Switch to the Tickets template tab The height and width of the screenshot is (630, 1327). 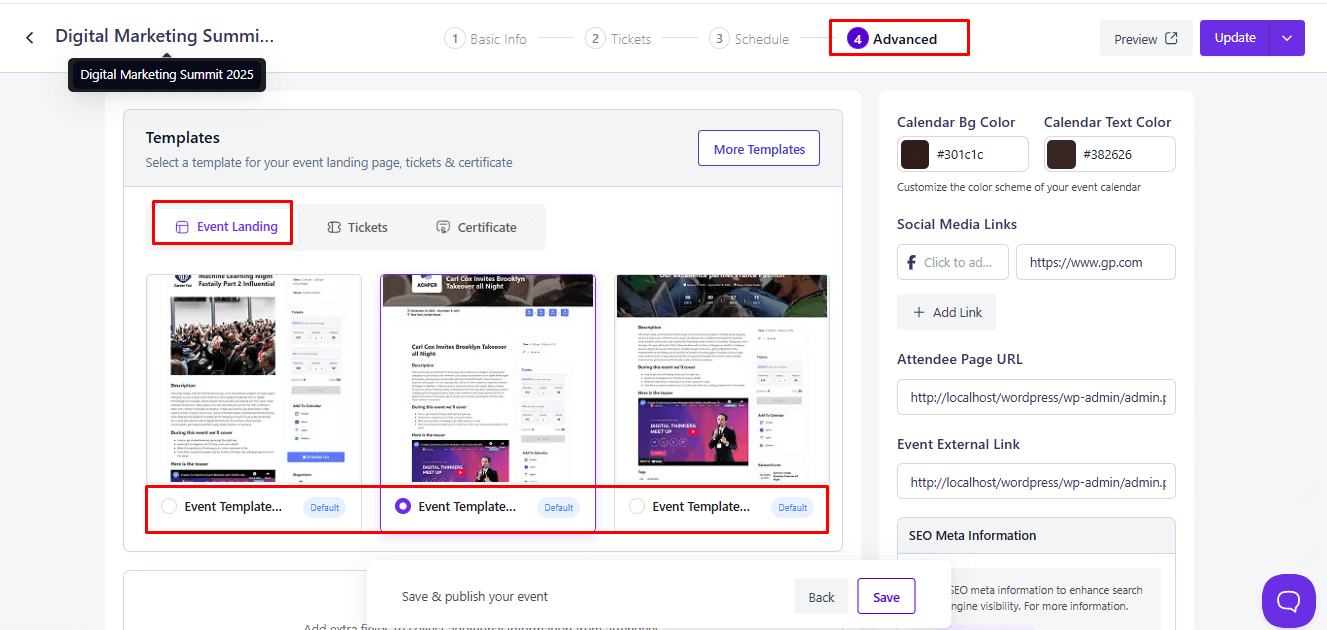pos(357,227)
